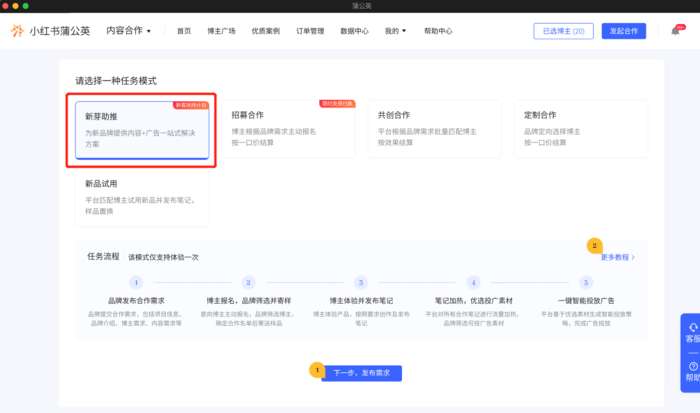Image resolution: width=700 pixels, height=413 pixels.
Task: Click the 小红书蒲公英 logo icon
Action: click(18, 31)
